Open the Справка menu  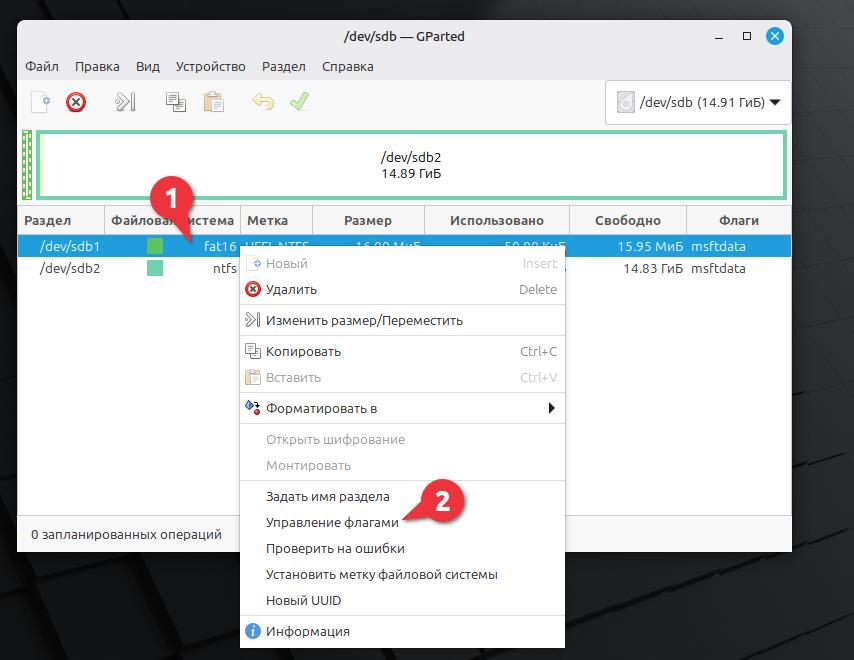[x=347, y=66]
